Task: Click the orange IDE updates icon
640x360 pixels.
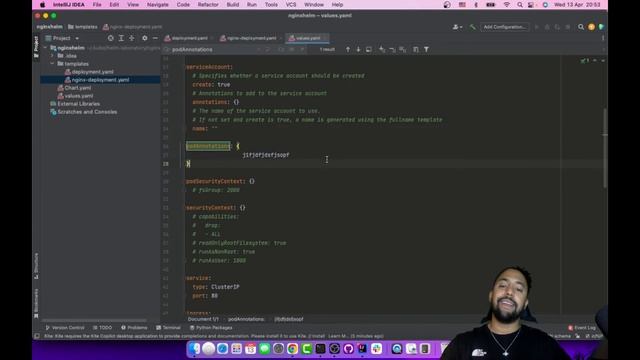Action: coord(591,27)
